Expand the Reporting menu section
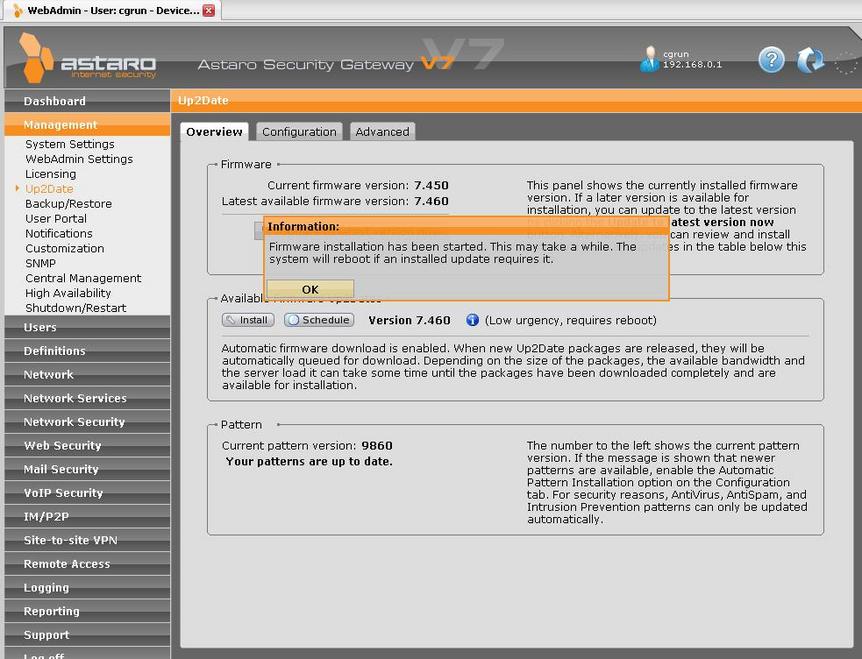This screenshot has height=659, width=862. tap(87, 611)
